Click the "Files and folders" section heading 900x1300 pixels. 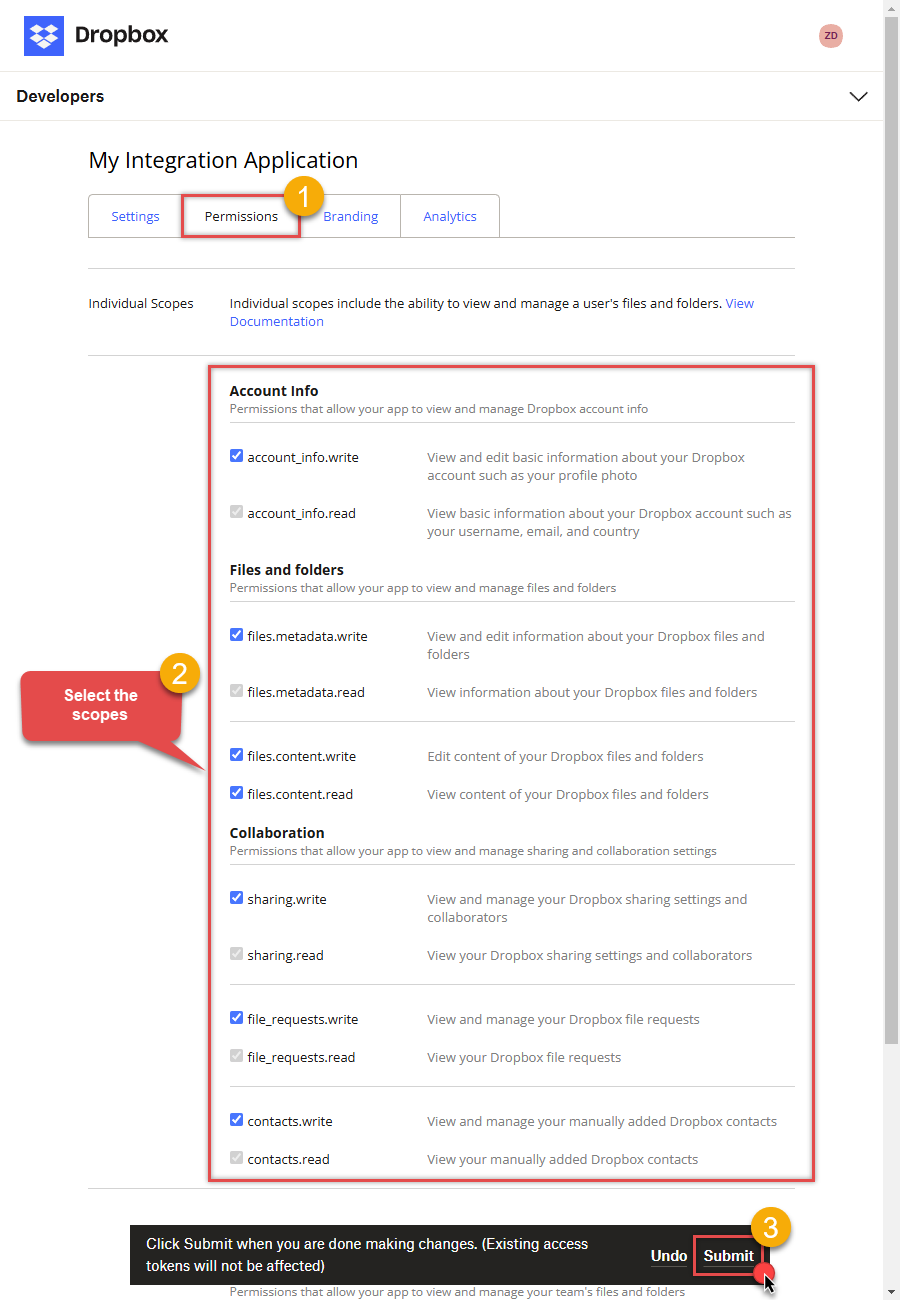pyautogui.click(x=287, y=570)
